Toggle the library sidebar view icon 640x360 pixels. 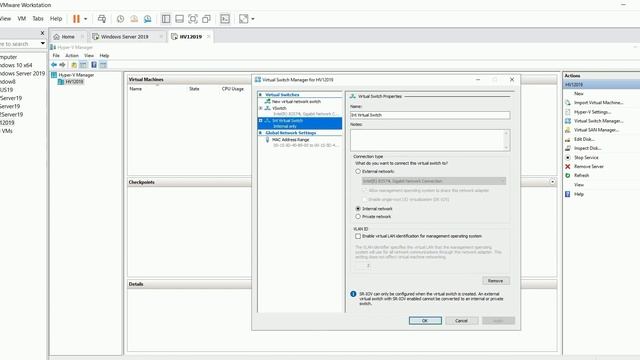coord(166,19)
